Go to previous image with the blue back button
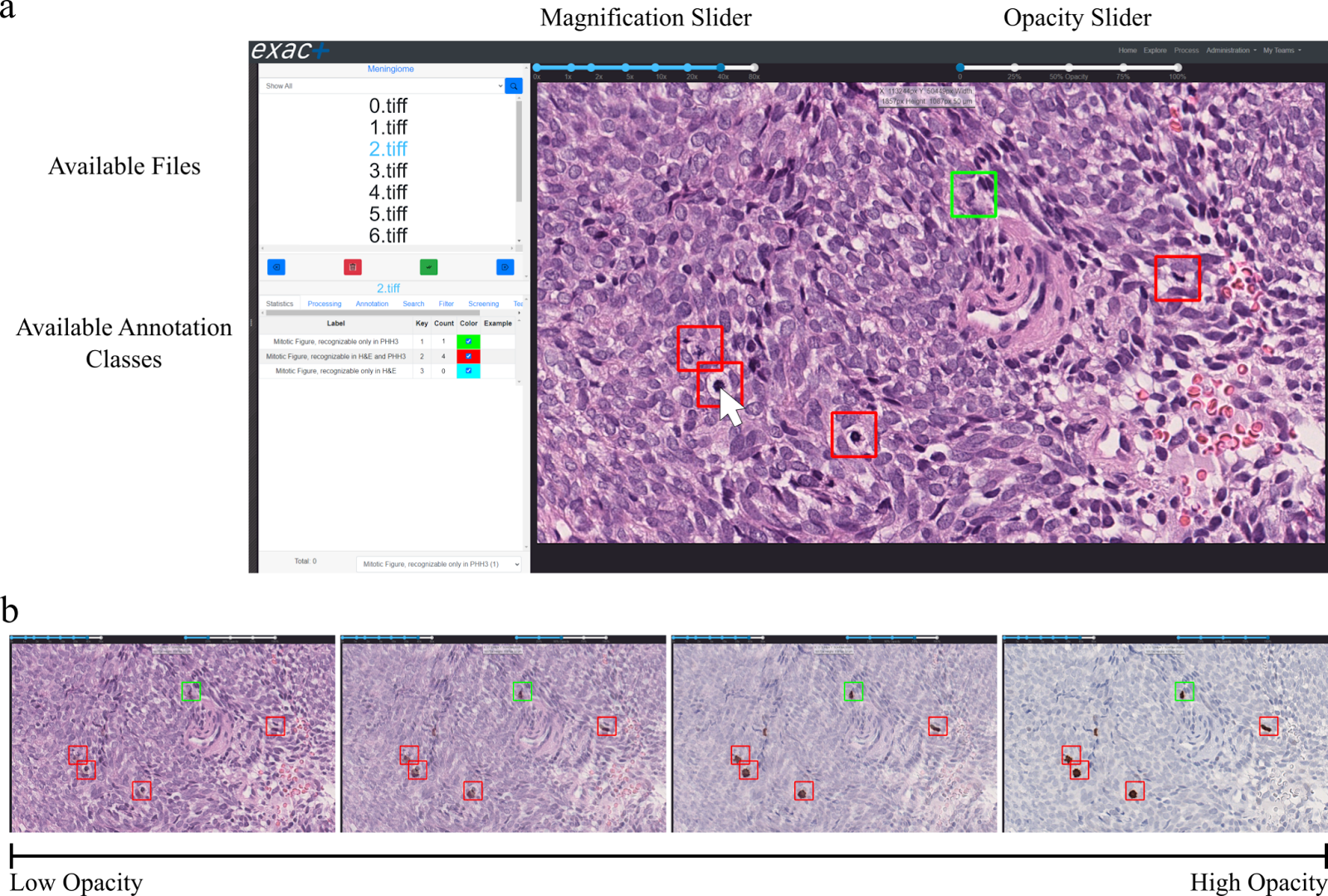This screenshot has height=896, width=1328. (276, 267)
